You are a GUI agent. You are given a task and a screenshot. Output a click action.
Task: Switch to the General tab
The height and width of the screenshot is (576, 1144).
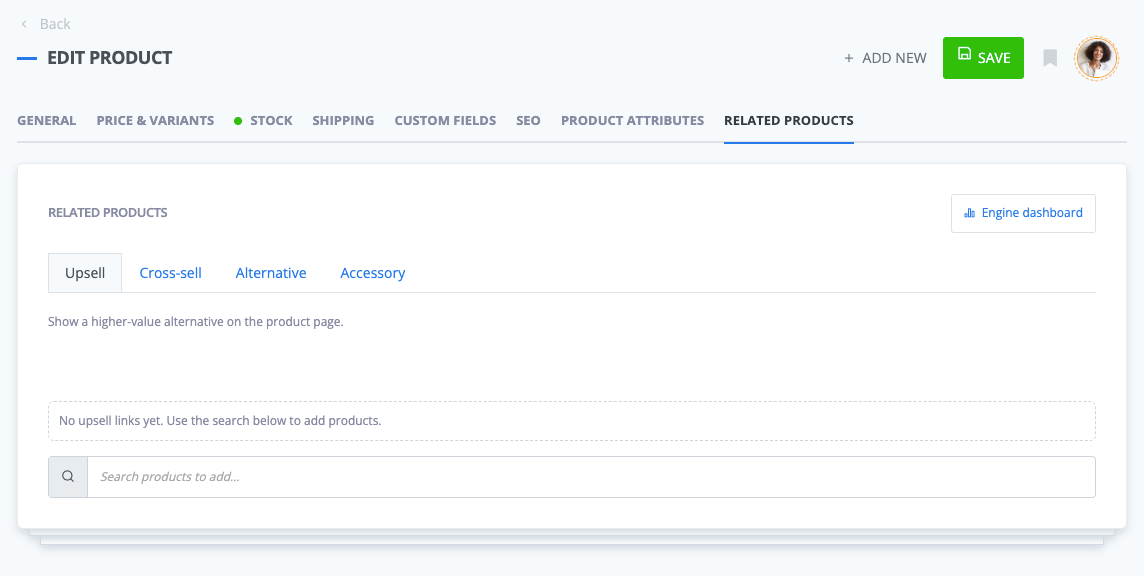(x=47, y=120)
